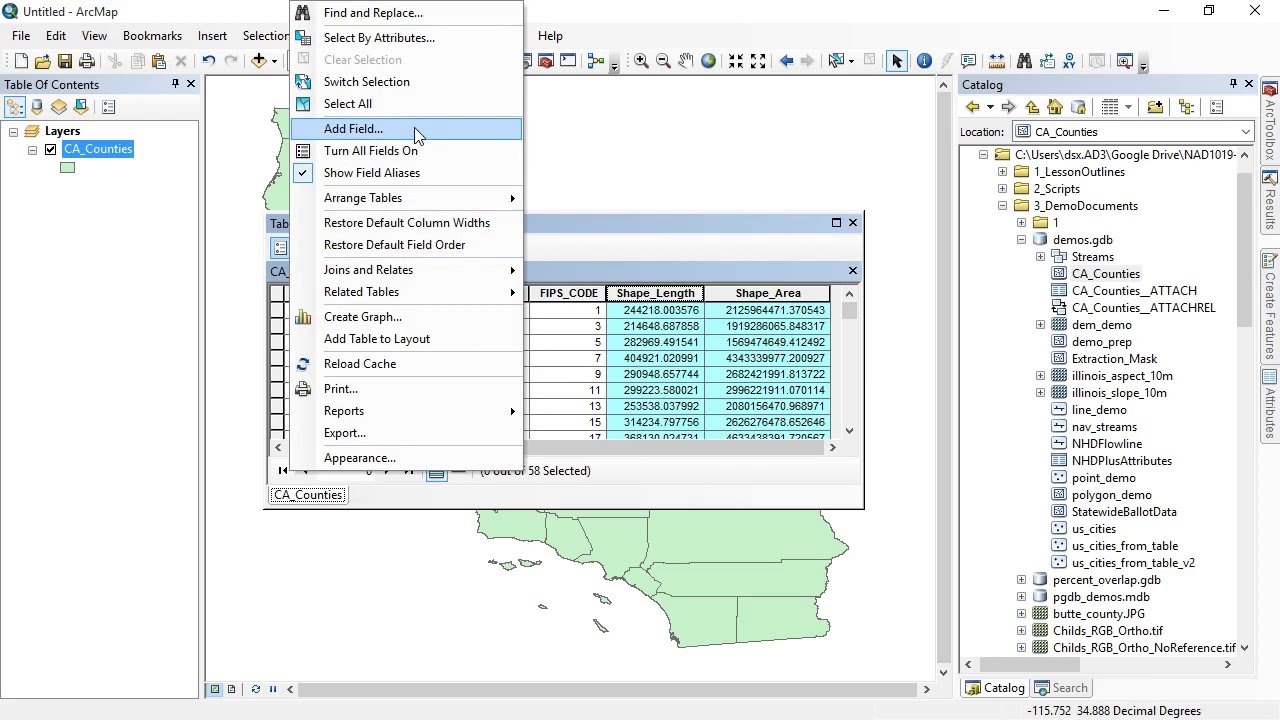This screenshot has height=720, width=1280.
Task: Switch to the Search tab
Action: 1060,688
